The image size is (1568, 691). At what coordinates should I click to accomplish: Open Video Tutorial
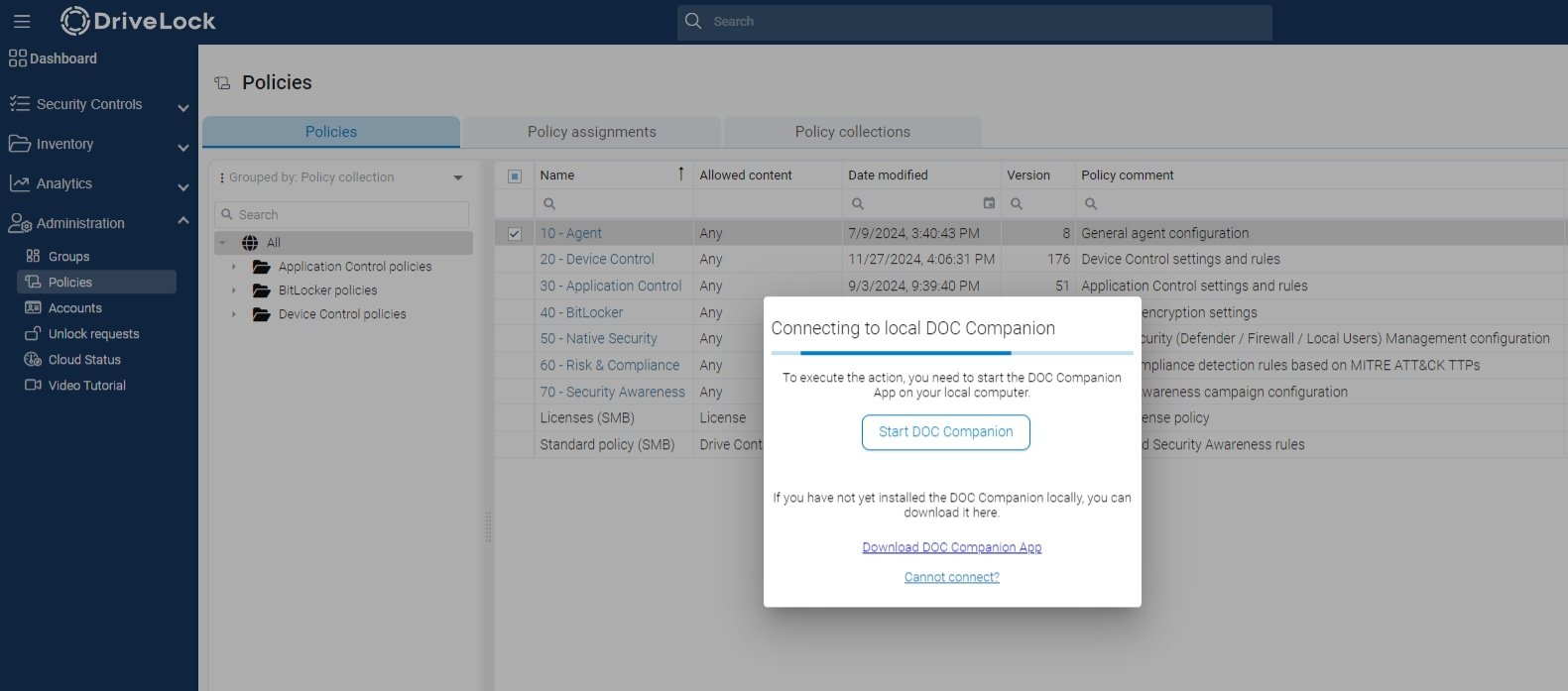tap(87, 386)
